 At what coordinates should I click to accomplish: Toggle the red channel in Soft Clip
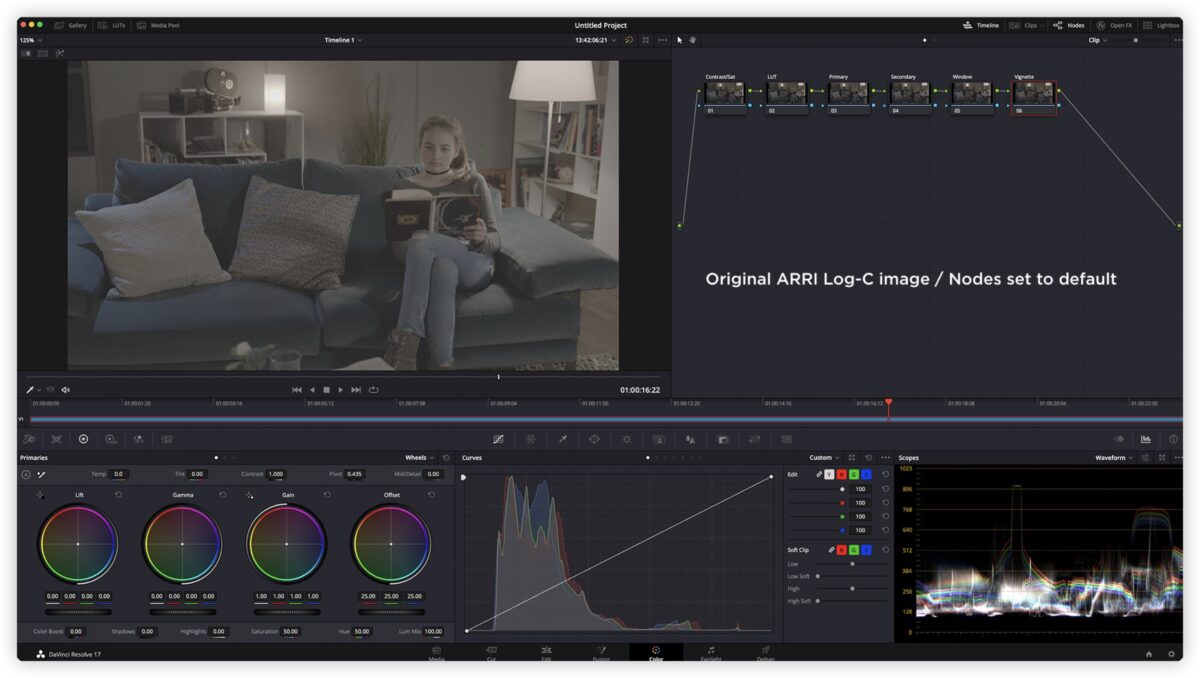(842, 550)
